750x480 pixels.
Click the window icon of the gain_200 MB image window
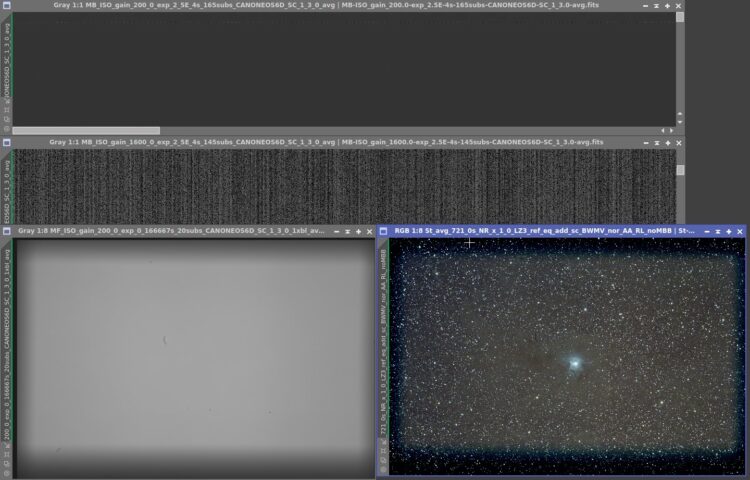7,6
